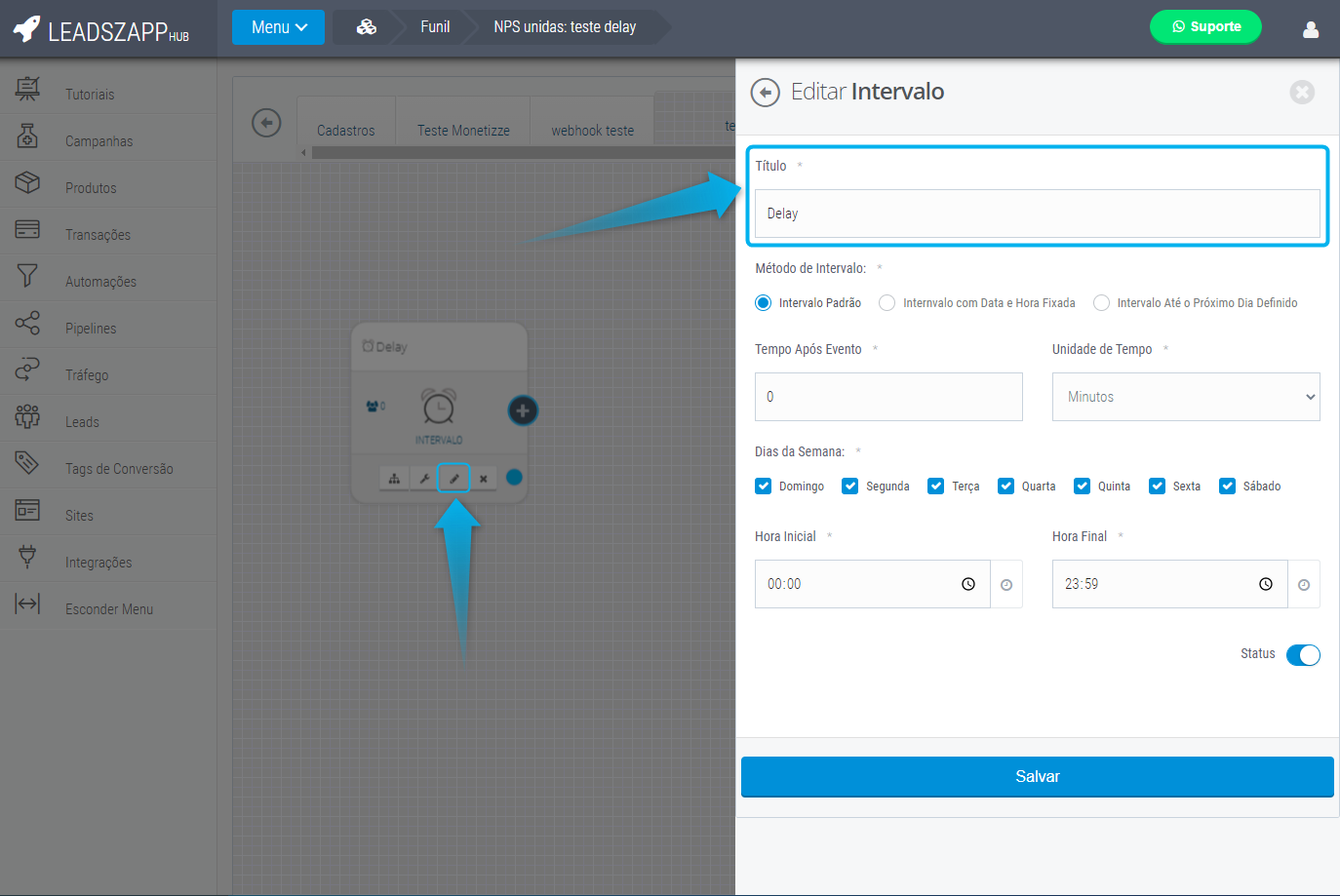Toggle the Status switch off
Viewport: 1340px width, 896px height.
(1302, 655)
